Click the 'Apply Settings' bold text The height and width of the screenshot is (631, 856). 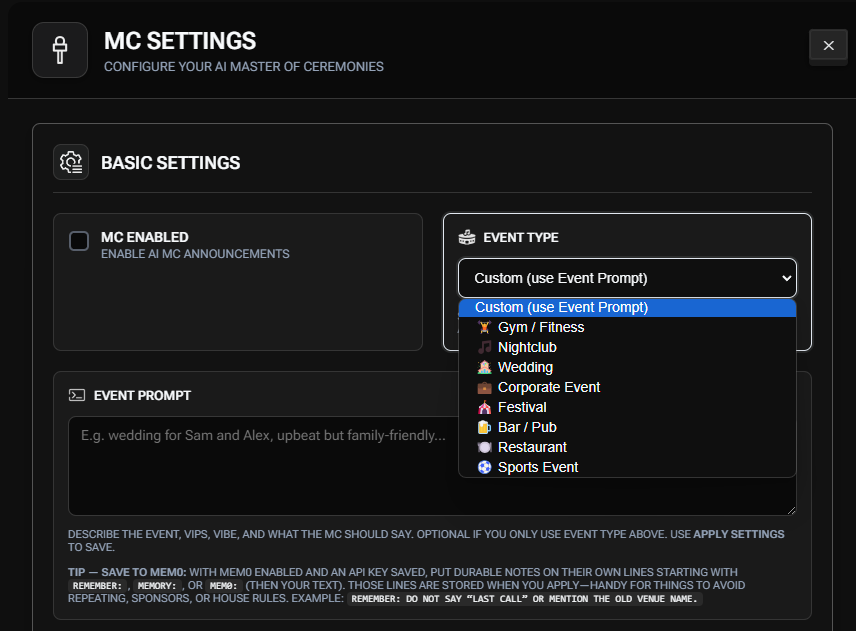pos(739,534)
